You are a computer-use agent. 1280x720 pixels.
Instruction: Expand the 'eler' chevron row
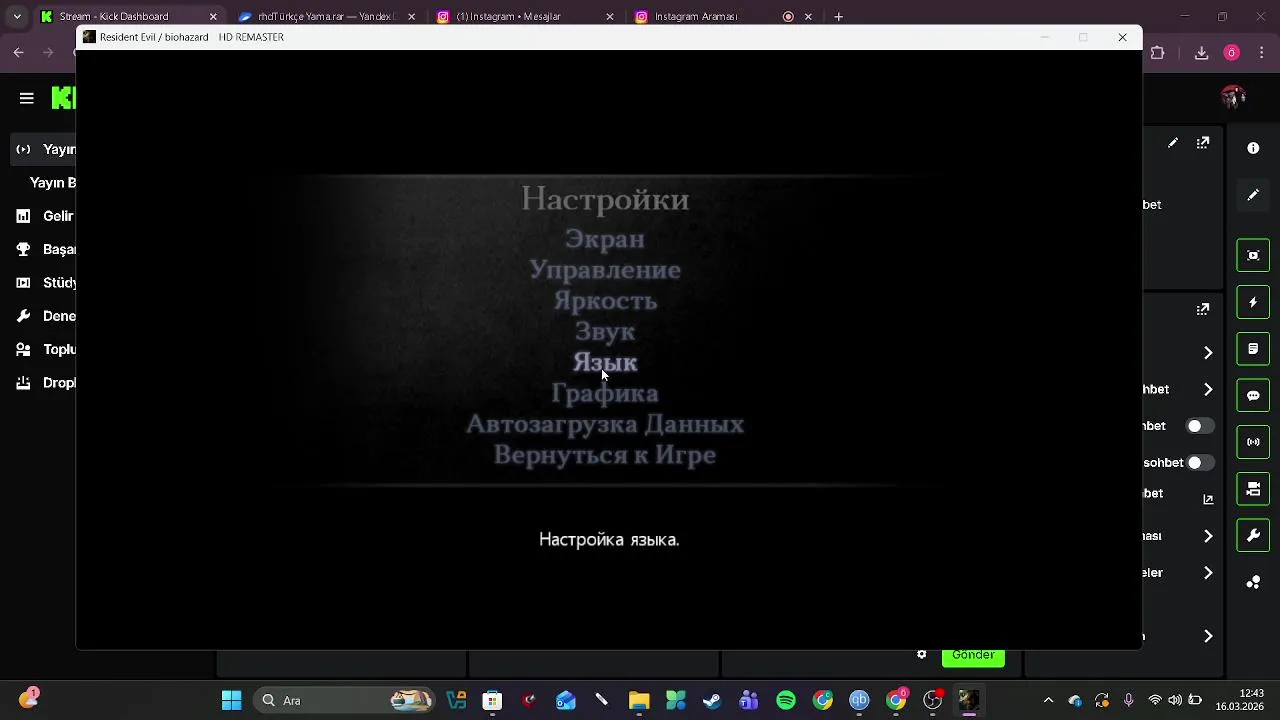1208,573
